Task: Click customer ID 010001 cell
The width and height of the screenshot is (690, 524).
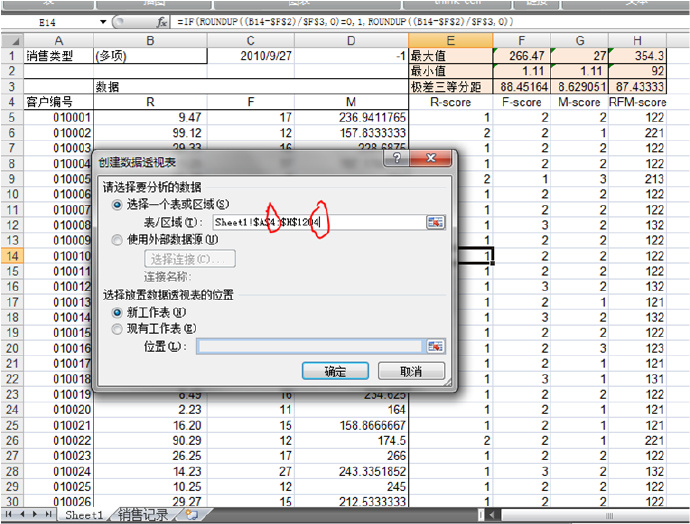Action: (x=58, y=117)
